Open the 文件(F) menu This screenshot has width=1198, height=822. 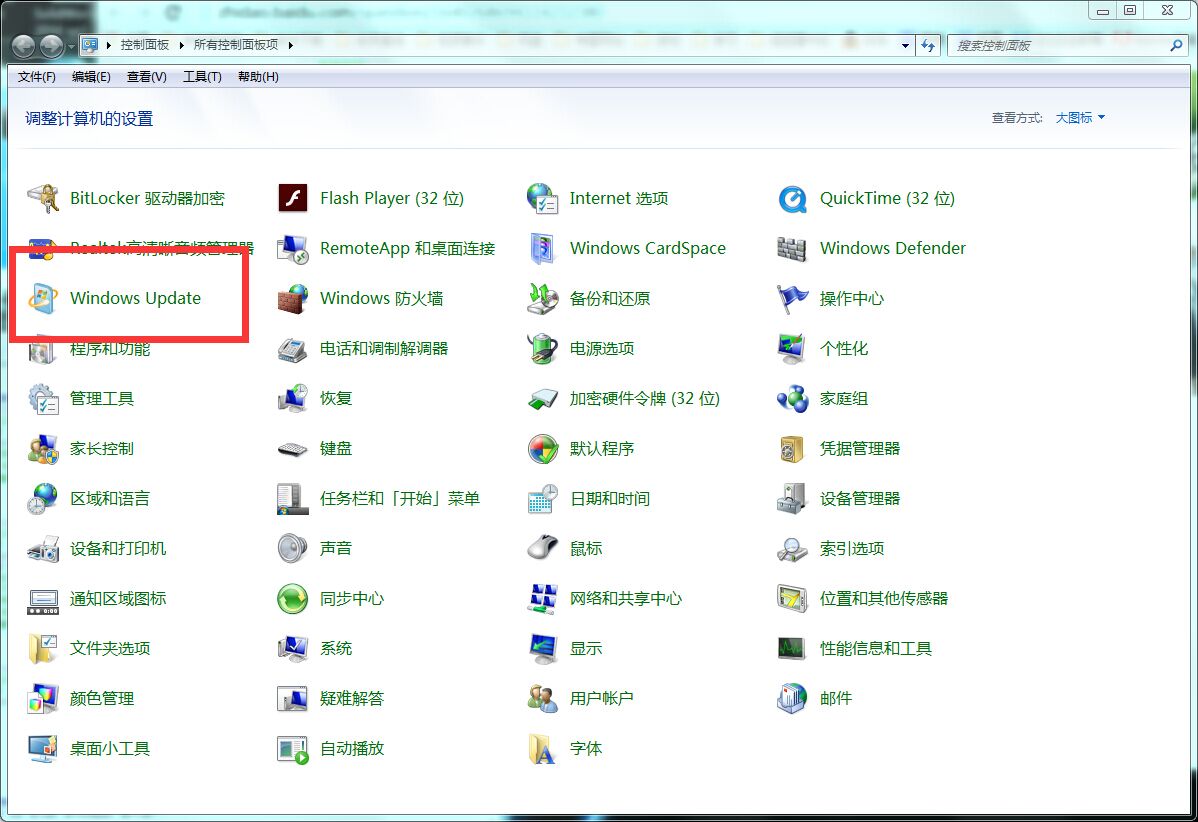(37, 77)
